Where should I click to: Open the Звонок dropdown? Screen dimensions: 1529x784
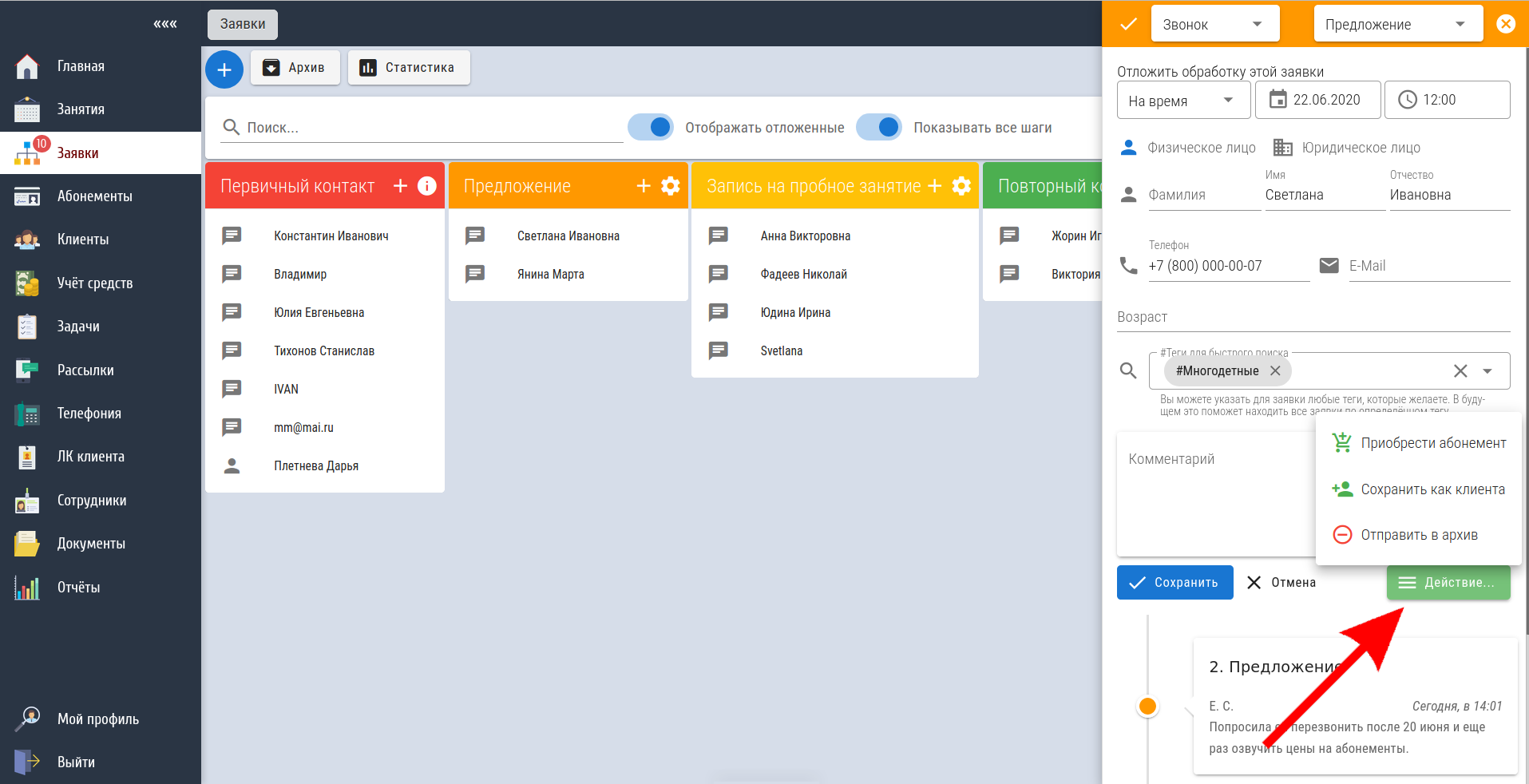[x=1215, y=24]
